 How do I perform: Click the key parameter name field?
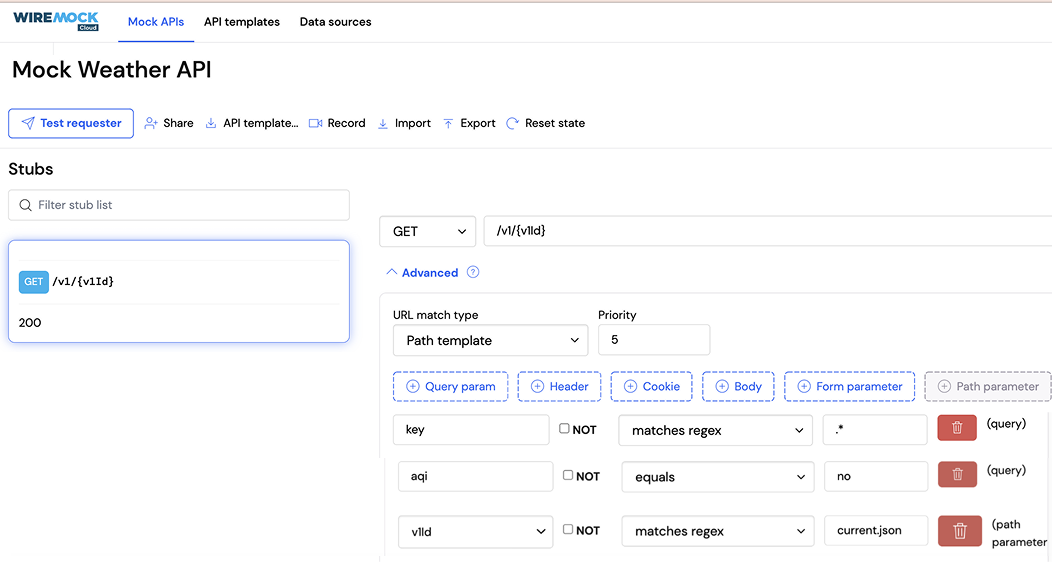click(471, 430)
